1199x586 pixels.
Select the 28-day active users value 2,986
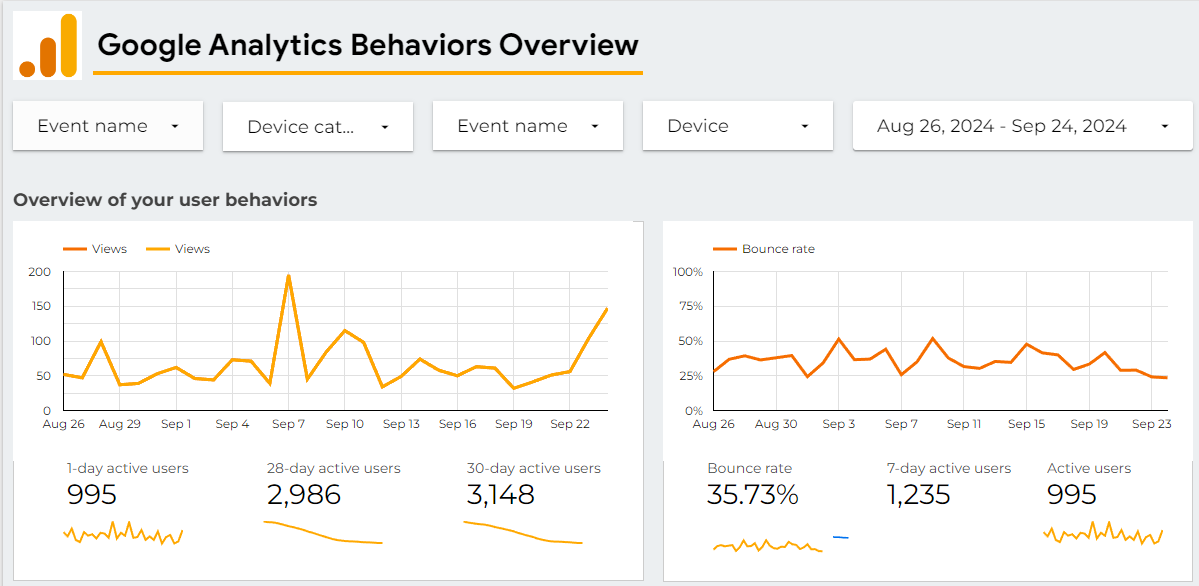[x=304, y=495]
